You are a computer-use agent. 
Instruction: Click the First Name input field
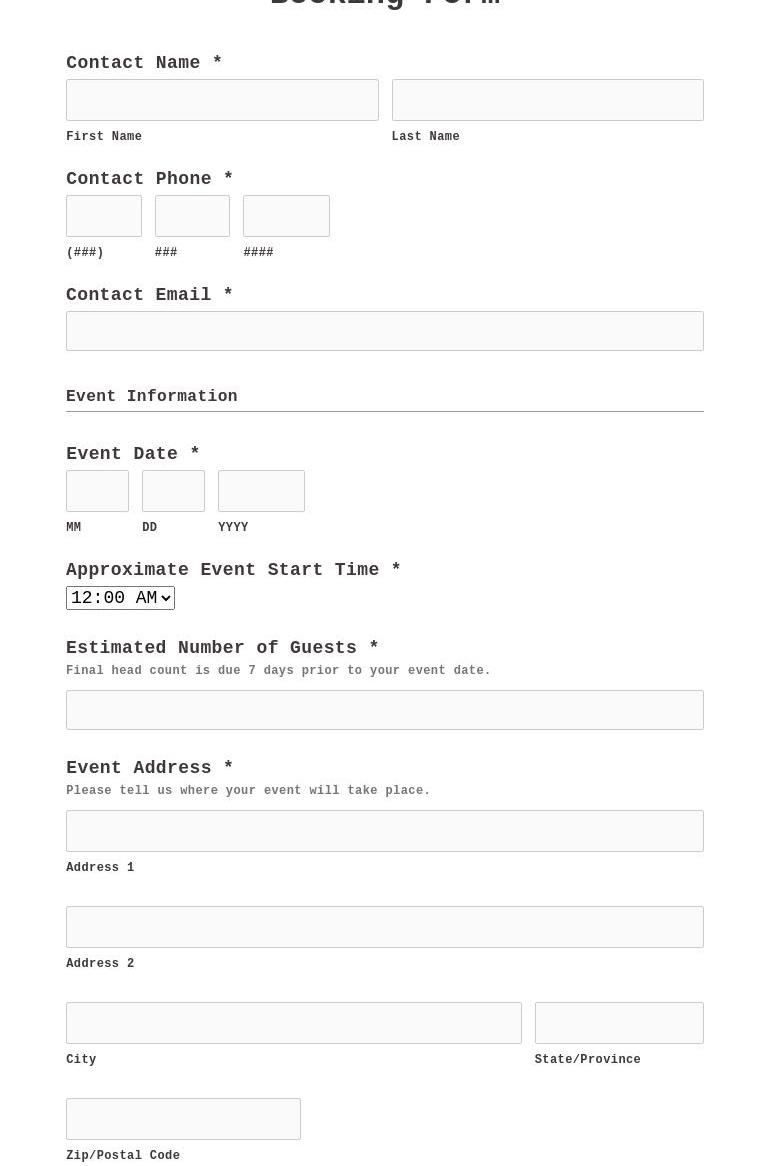point(222,100)
